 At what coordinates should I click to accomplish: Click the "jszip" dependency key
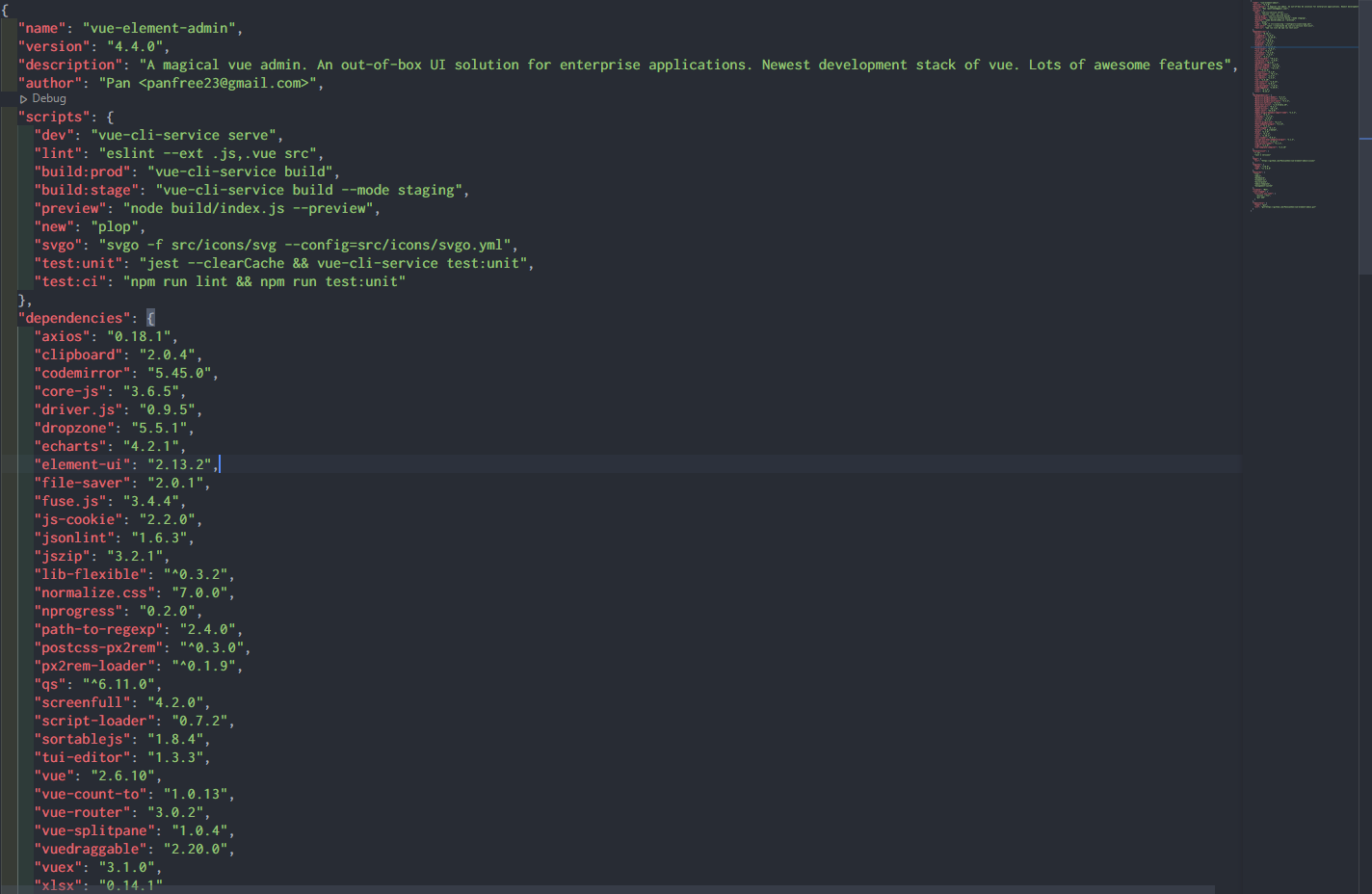63,556
